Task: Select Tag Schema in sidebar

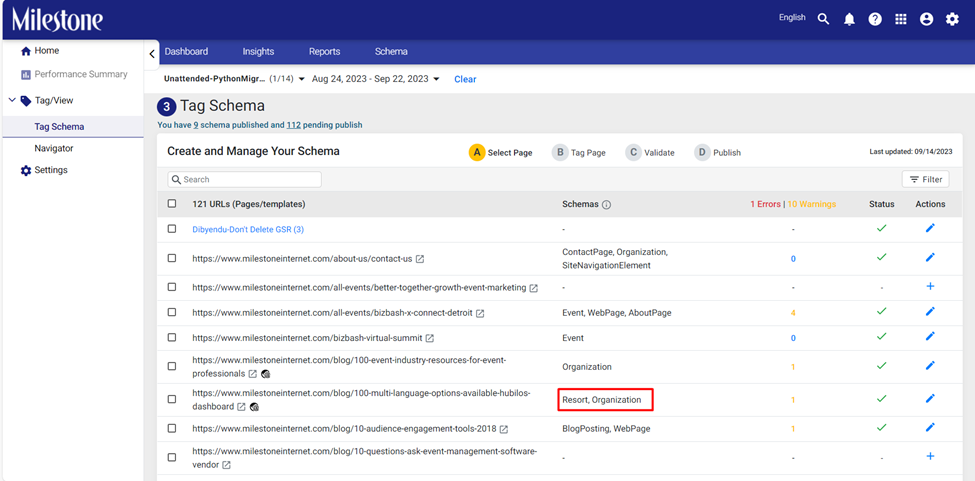Action: click(59, 126)
